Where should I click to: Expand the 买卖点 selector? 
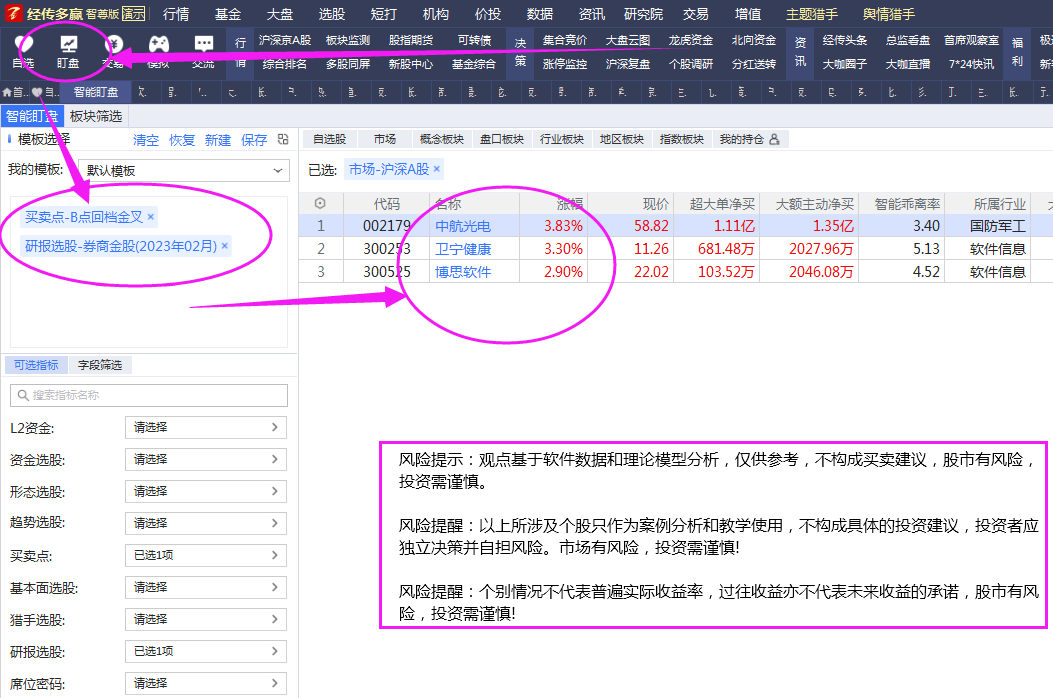(x=205, y=555)
